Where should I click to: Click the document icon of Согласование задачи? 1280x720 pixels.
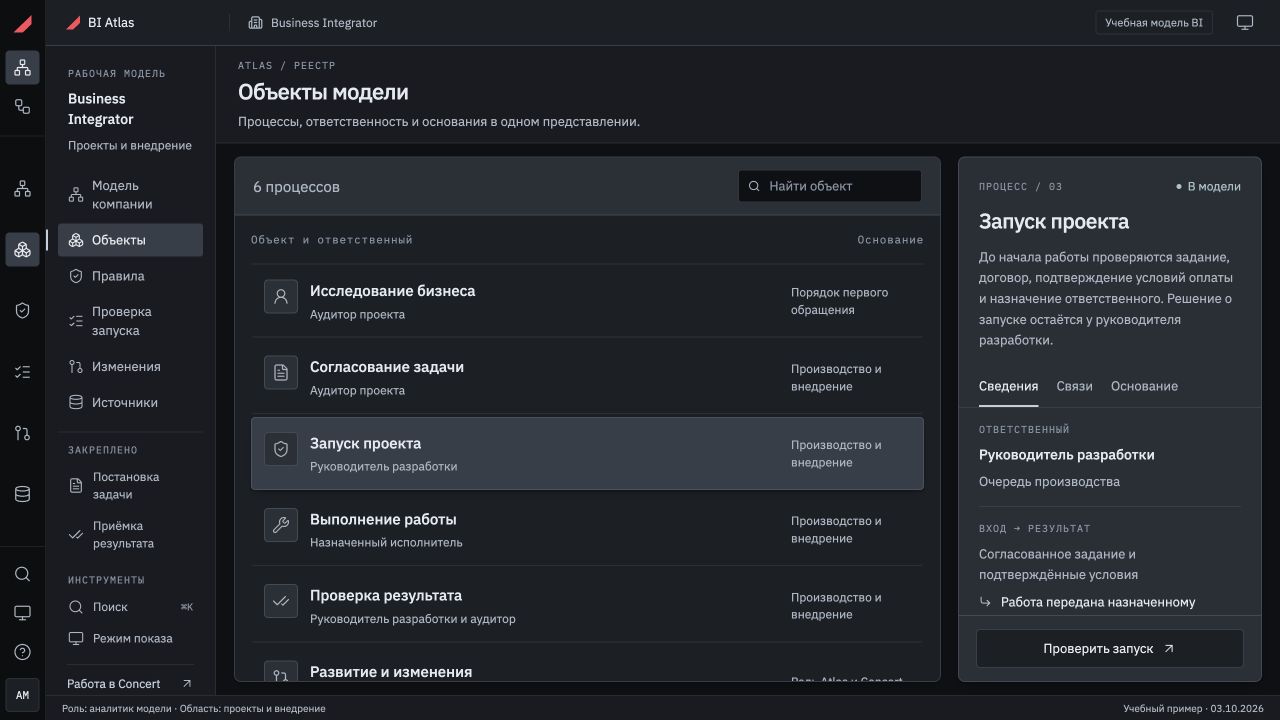(281, 373)
